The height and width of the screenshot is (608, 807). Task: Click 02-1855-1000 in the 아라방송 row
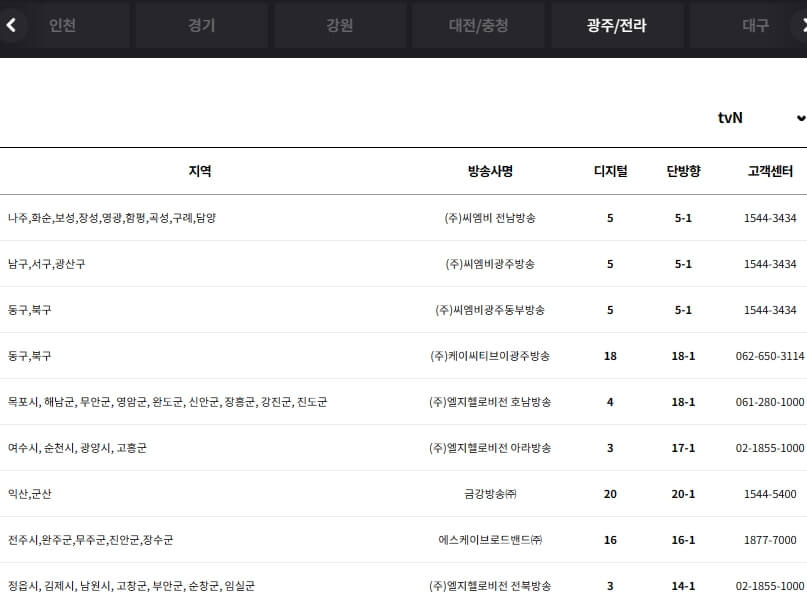click(x=770, y=448)
